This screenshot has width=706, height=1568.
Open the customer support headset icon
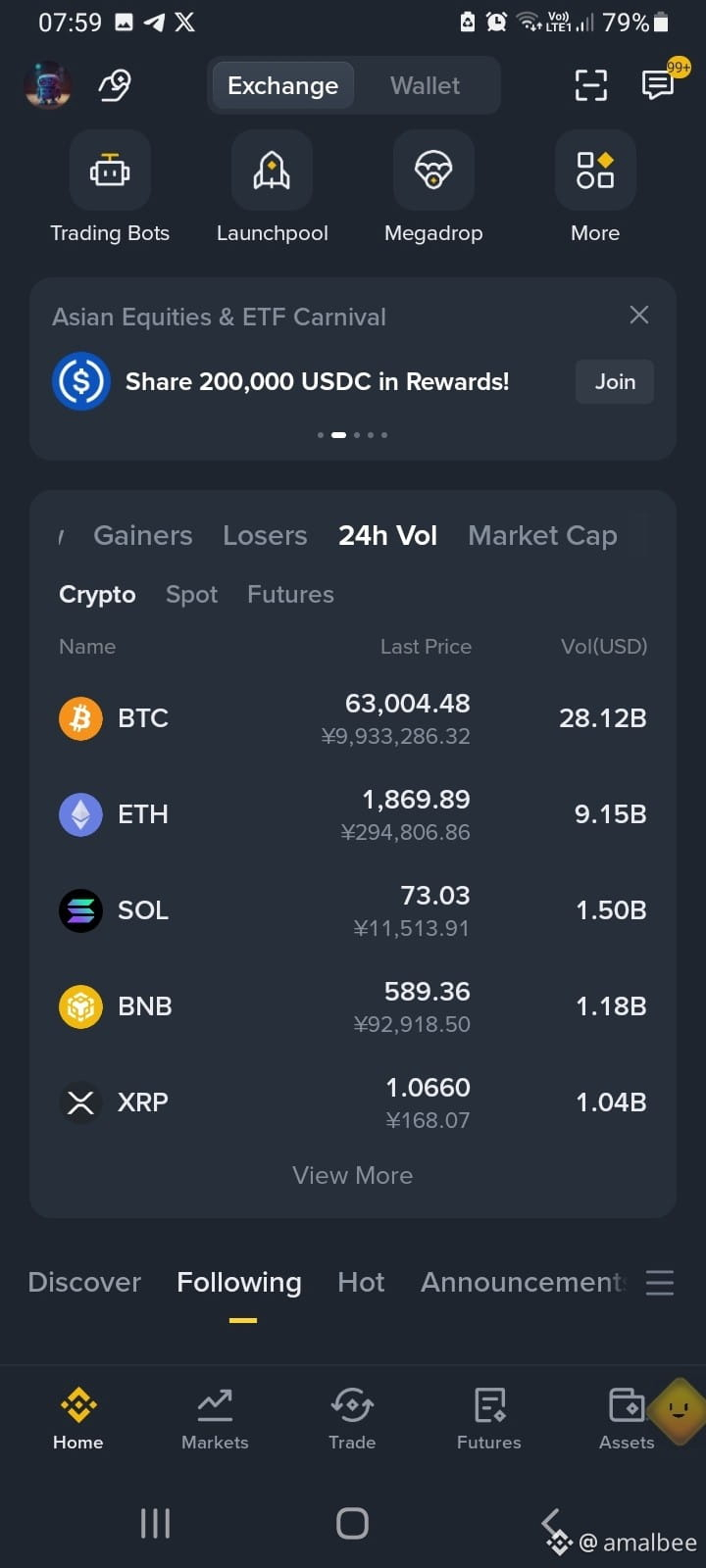point(115,85)
